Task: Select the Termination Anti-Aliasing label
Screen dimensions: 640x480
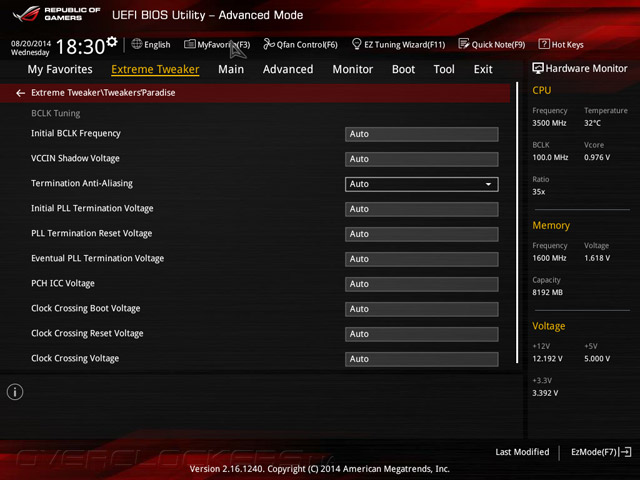Action: click(82, 183)
